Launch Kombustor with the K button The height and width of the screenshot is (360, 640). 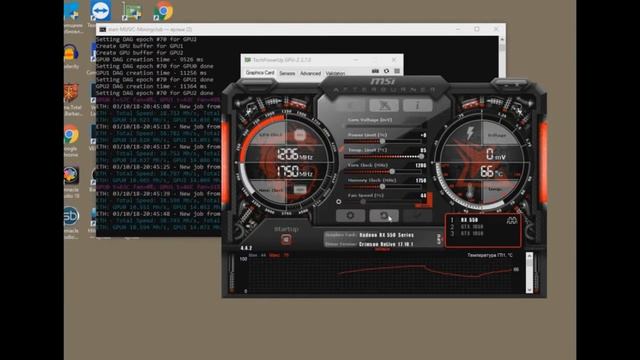pos(351,106)
